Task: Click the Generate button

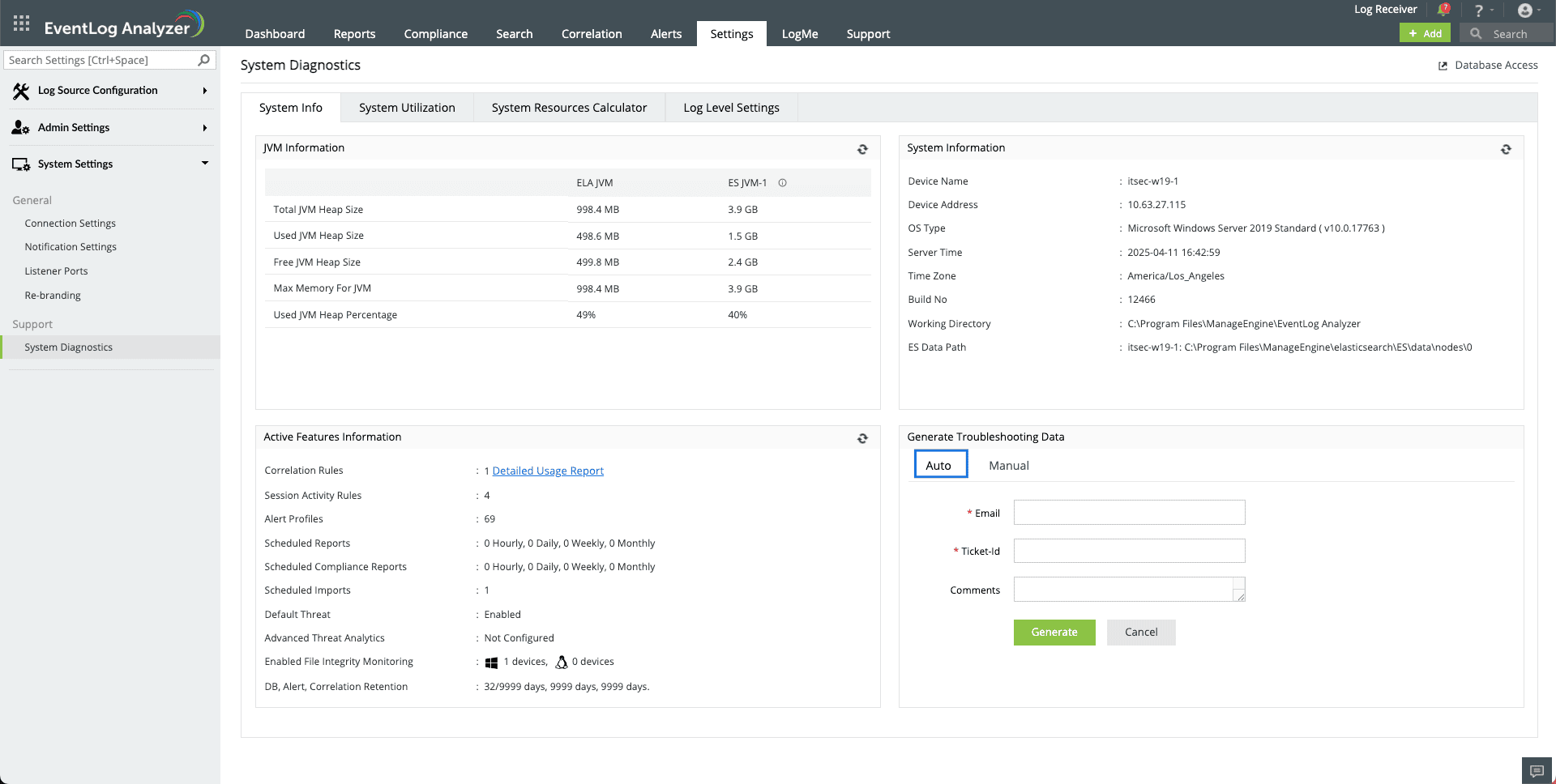Action: 1054,633
